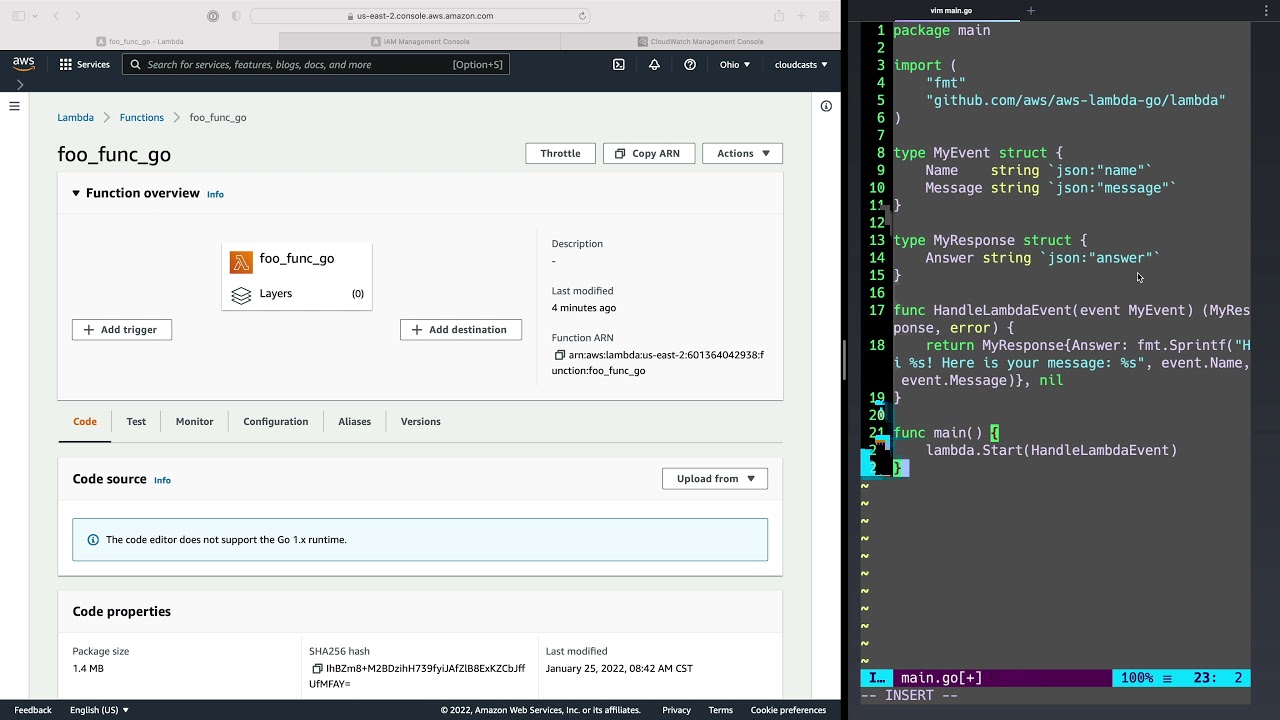Open the English (US) language selector
Screen dimensions: 1280x720
[99, 710]
